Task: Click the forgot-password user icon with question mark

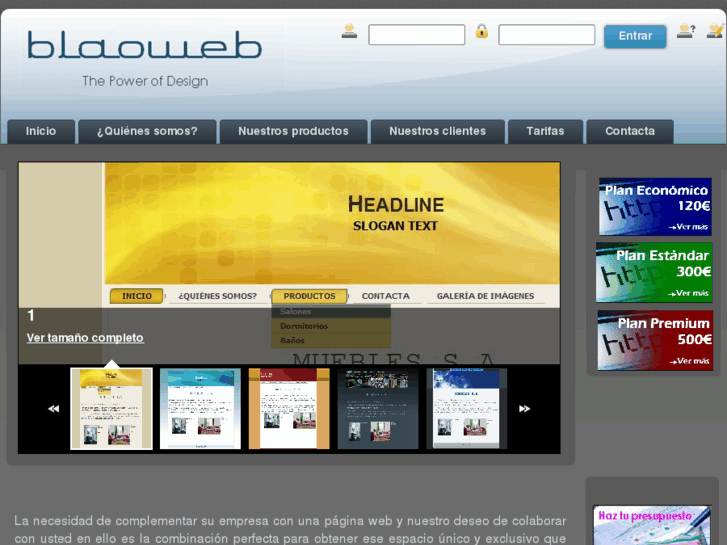Action: click(686, 31)
